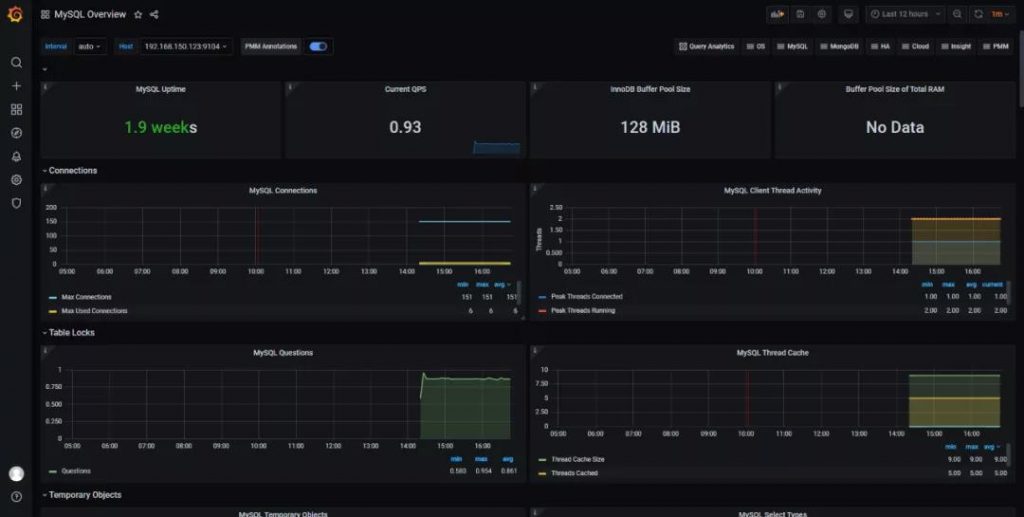Save the dashboard with the disk icon
The image size is (1024, 517).
[800, 14]
